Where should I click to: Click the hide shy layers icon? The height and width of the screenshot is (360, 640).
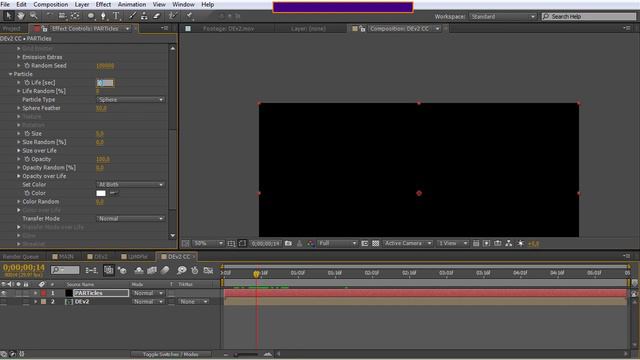click(139, 270)
